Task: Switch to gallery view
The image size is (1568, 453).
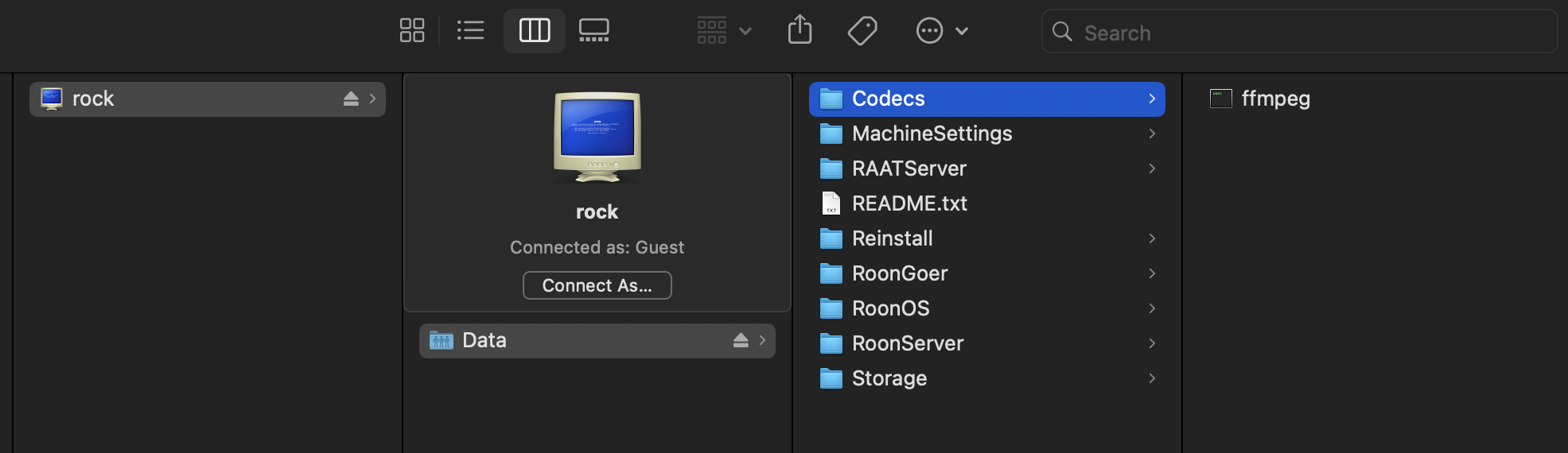Action: (594, 31)
